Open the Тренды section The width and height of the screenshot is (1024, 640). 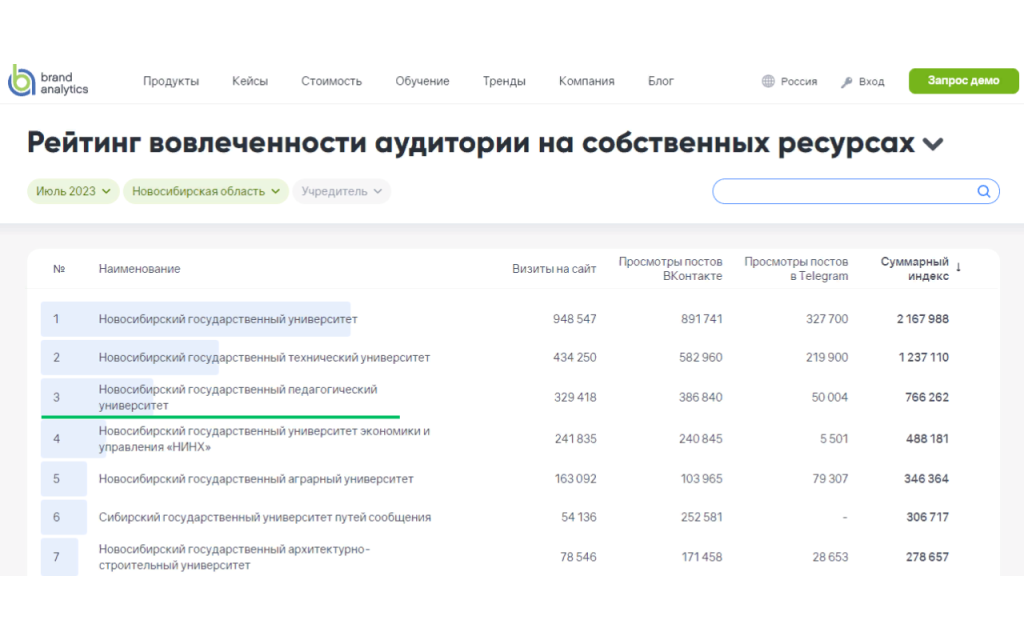504,81
